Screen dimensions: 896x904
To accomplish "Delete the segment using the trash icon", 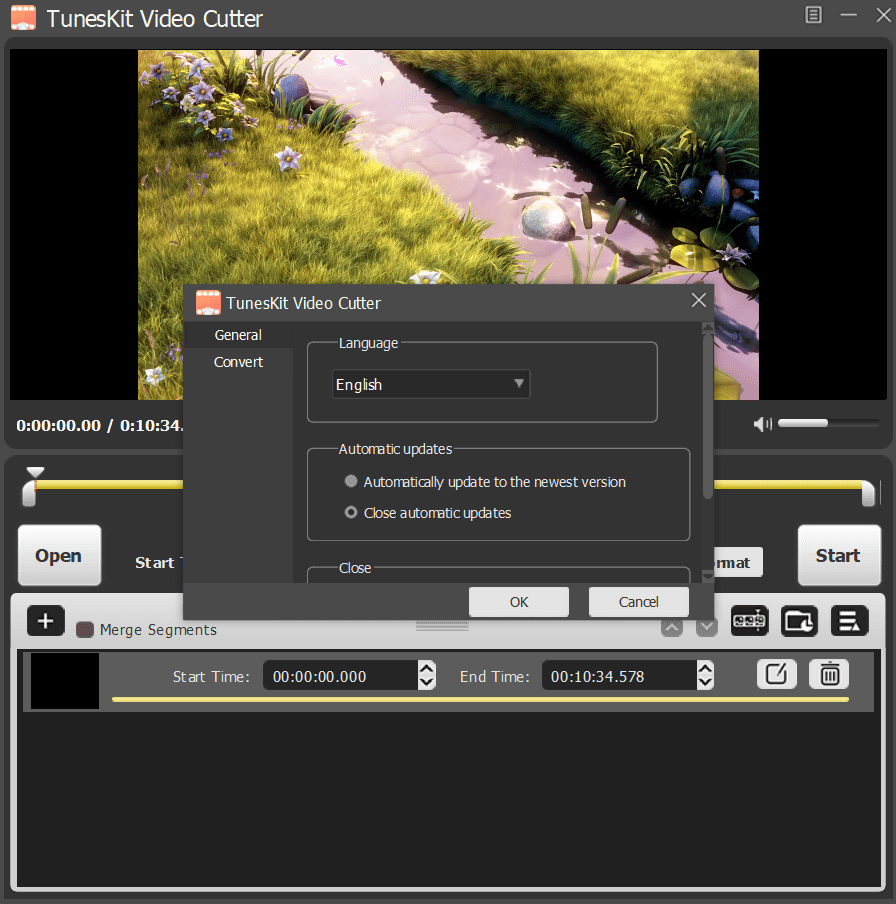I will (x=829, y=674).
